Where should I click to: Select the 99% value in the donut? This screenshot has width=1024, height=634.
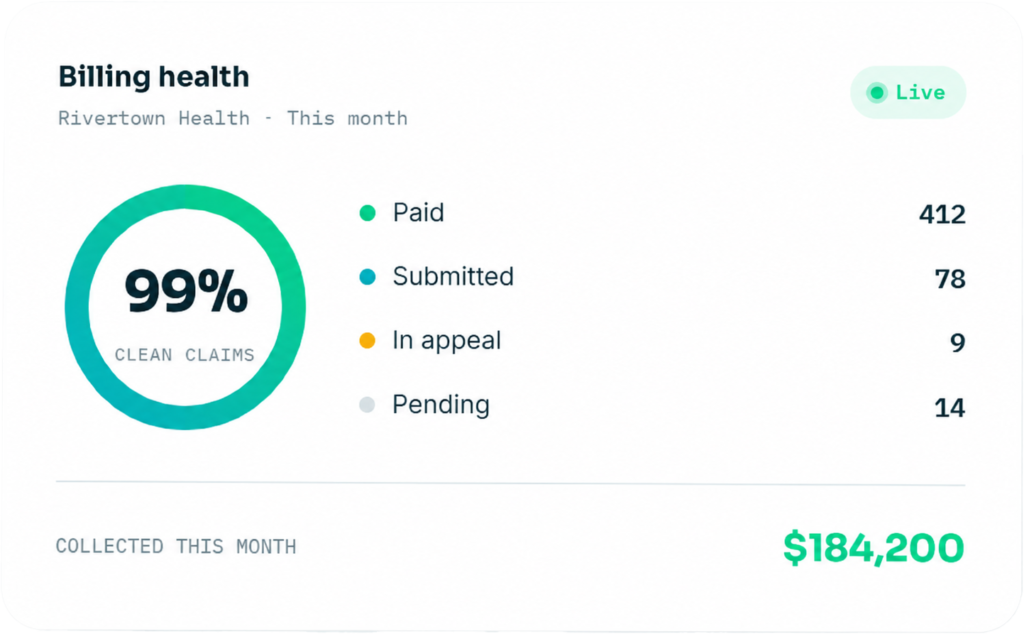pos(186,291)
